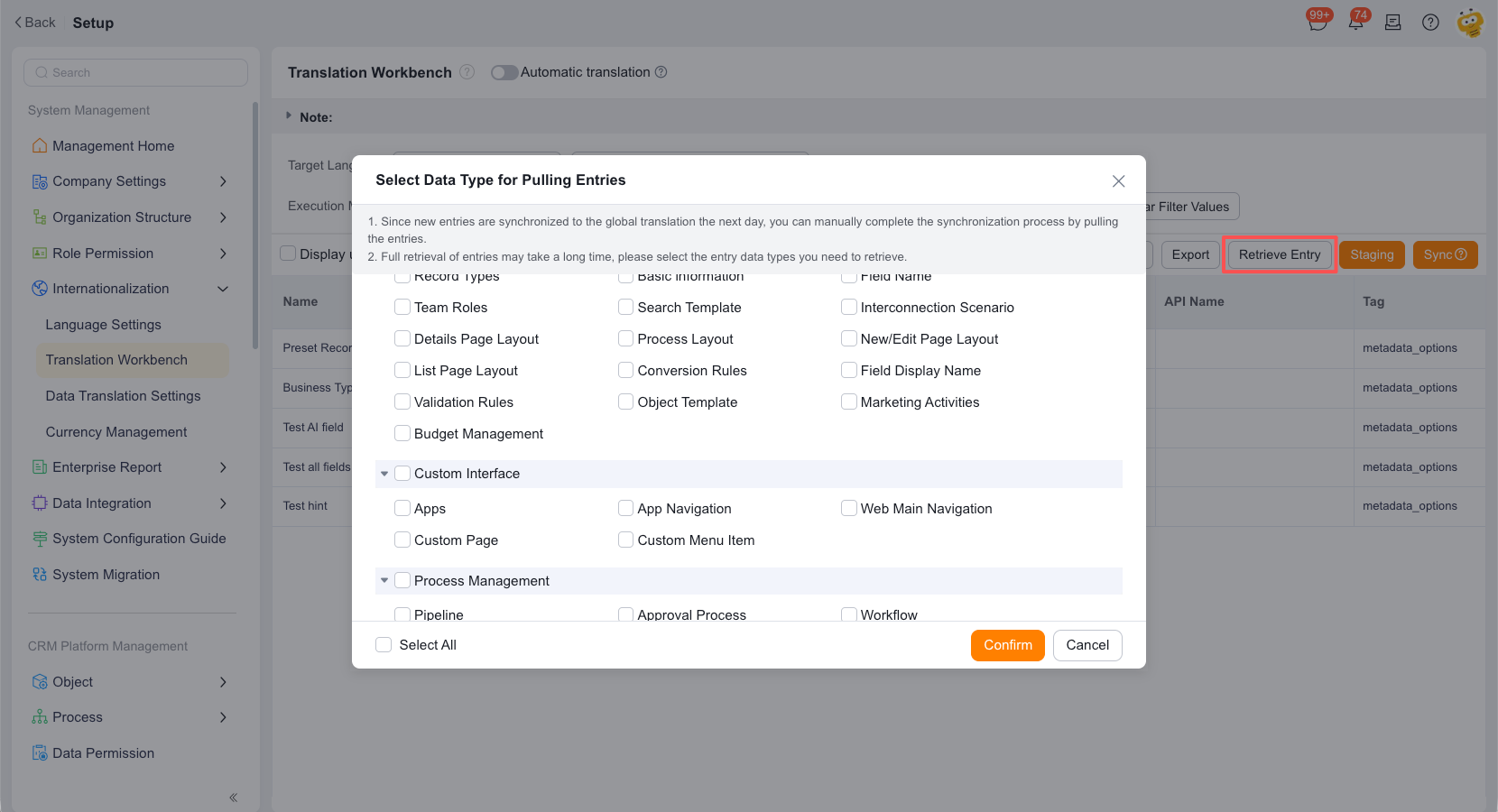Open the messages icon with 99+ badge
The height and width of the screenshot is (812, 1498).
1318,22
